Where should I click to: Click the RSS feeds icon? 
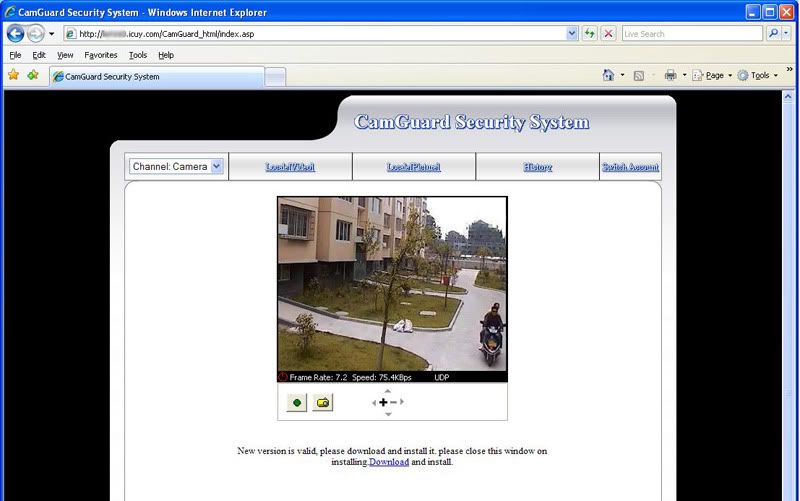coord(639,76)
